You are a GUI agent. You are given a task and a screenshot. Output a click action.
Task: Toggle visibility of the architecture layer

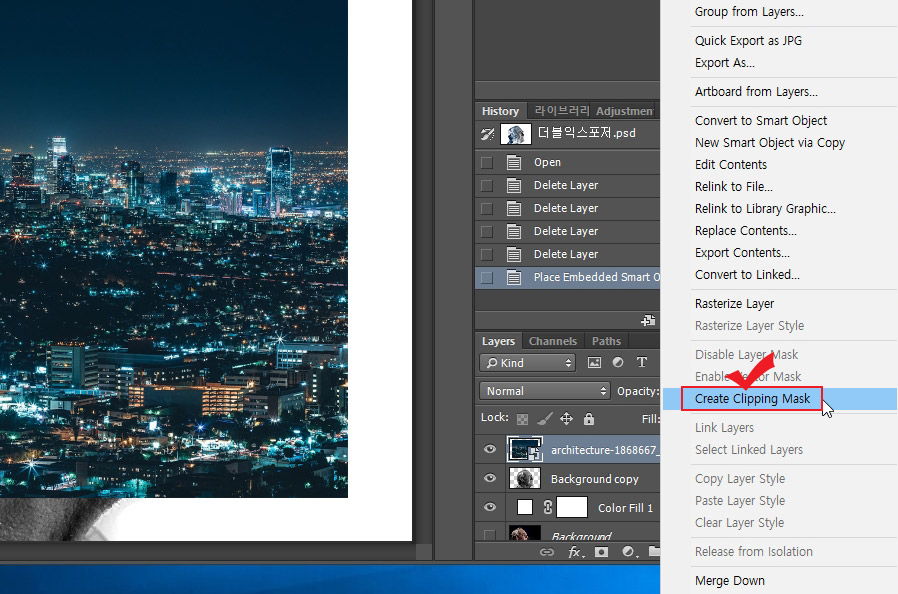coord(490,449)
